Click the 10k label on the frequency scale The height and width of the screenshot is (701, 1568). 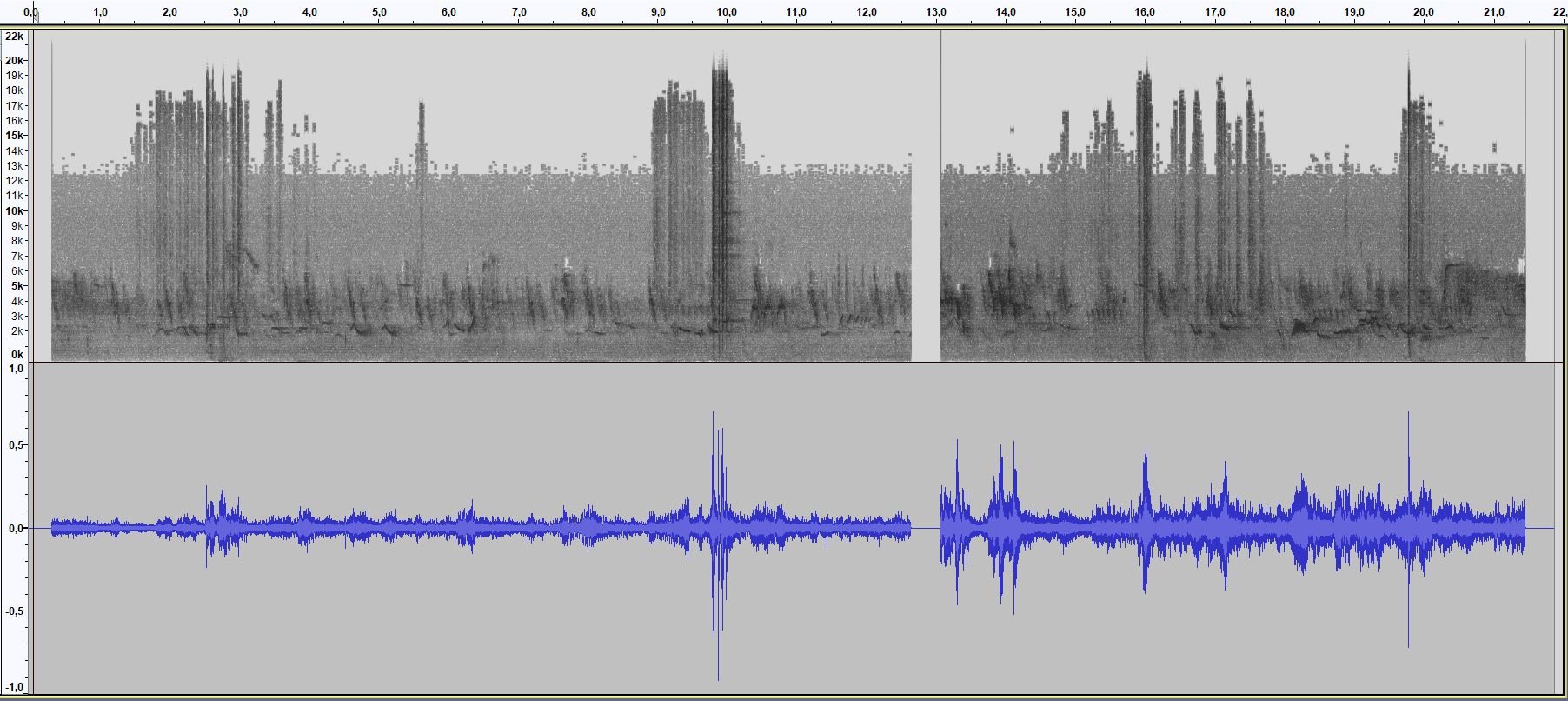pos(15,210)
